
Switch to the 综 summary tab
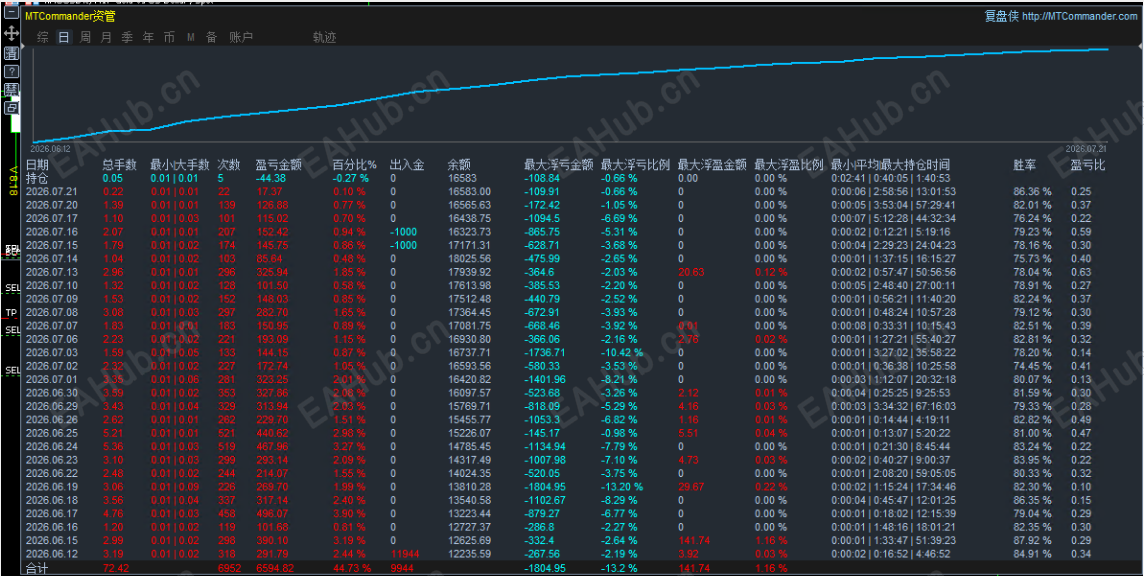(x=43, y=37)
